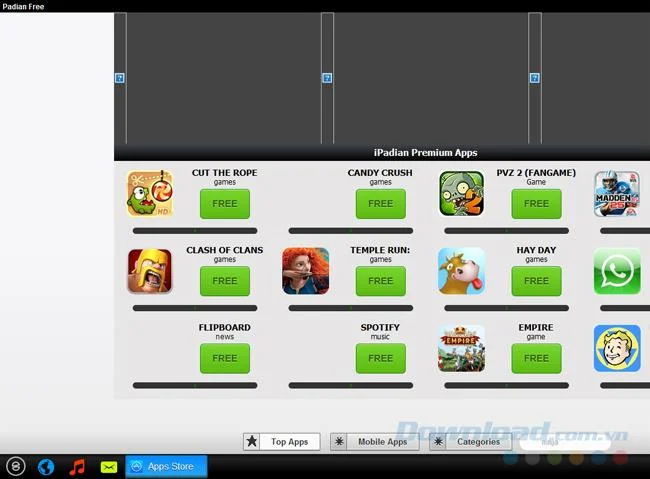The image size is (650, 479).
Task: Open the Cut the Rope app icon
Action: tap(150, 194)
